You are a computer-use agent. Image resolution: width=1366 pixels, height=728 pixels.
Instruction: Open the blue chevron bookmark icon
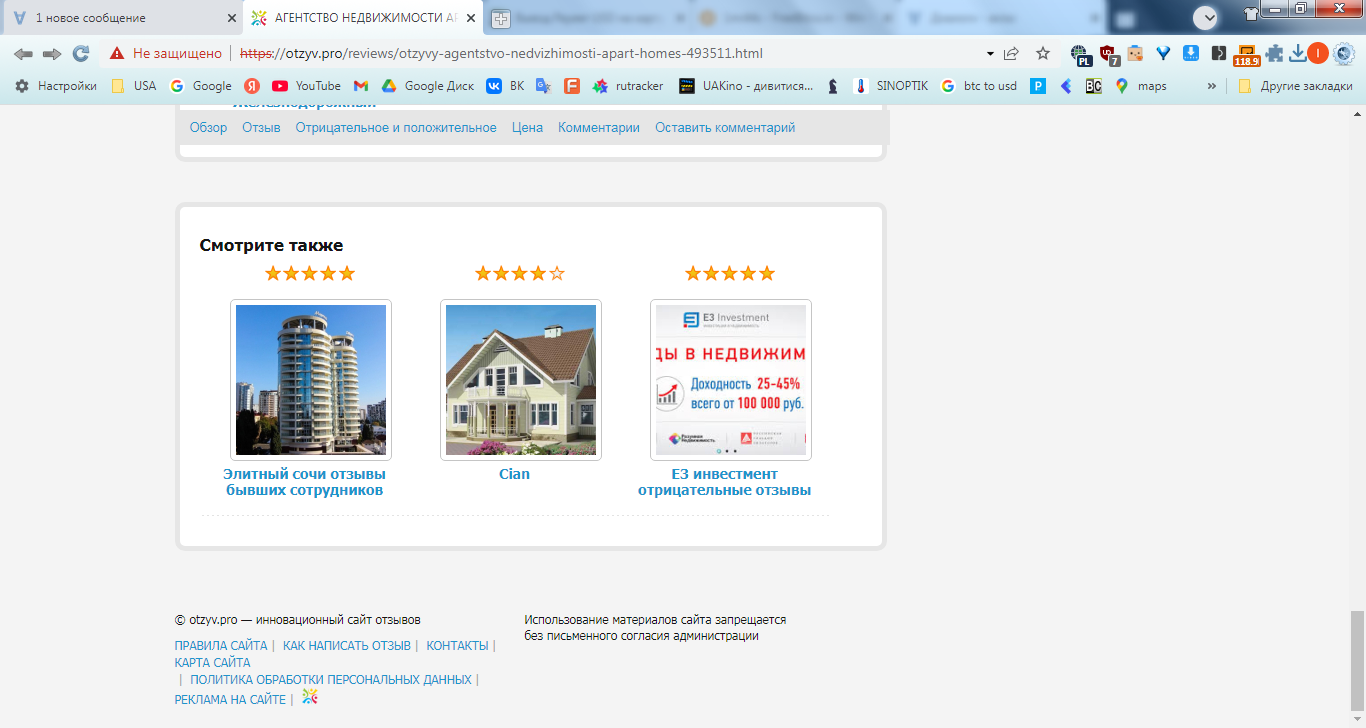point(1066,86)
